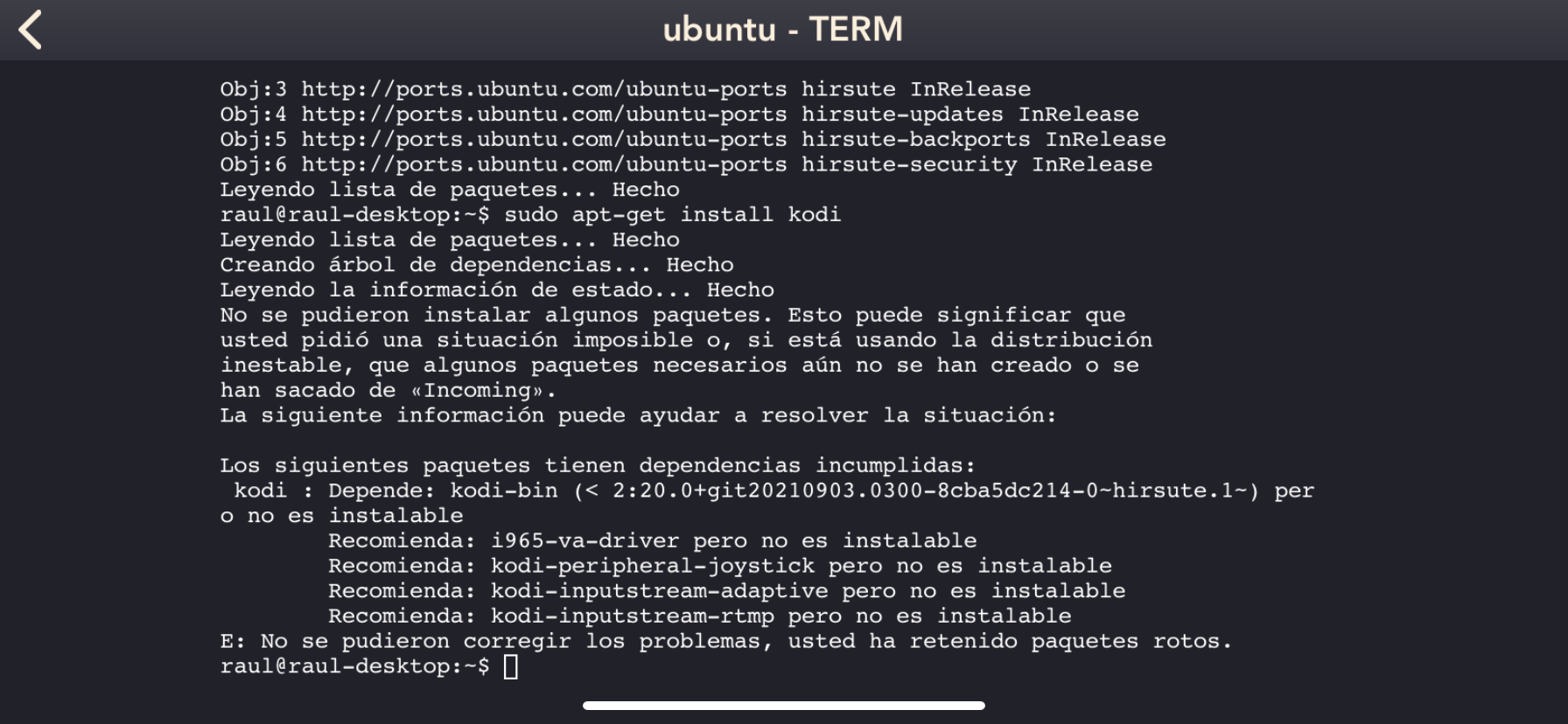Select the kodi-inputstream-rtmp package name
The width and height of the screenshot is (1568, 724).
coord(632,616)
